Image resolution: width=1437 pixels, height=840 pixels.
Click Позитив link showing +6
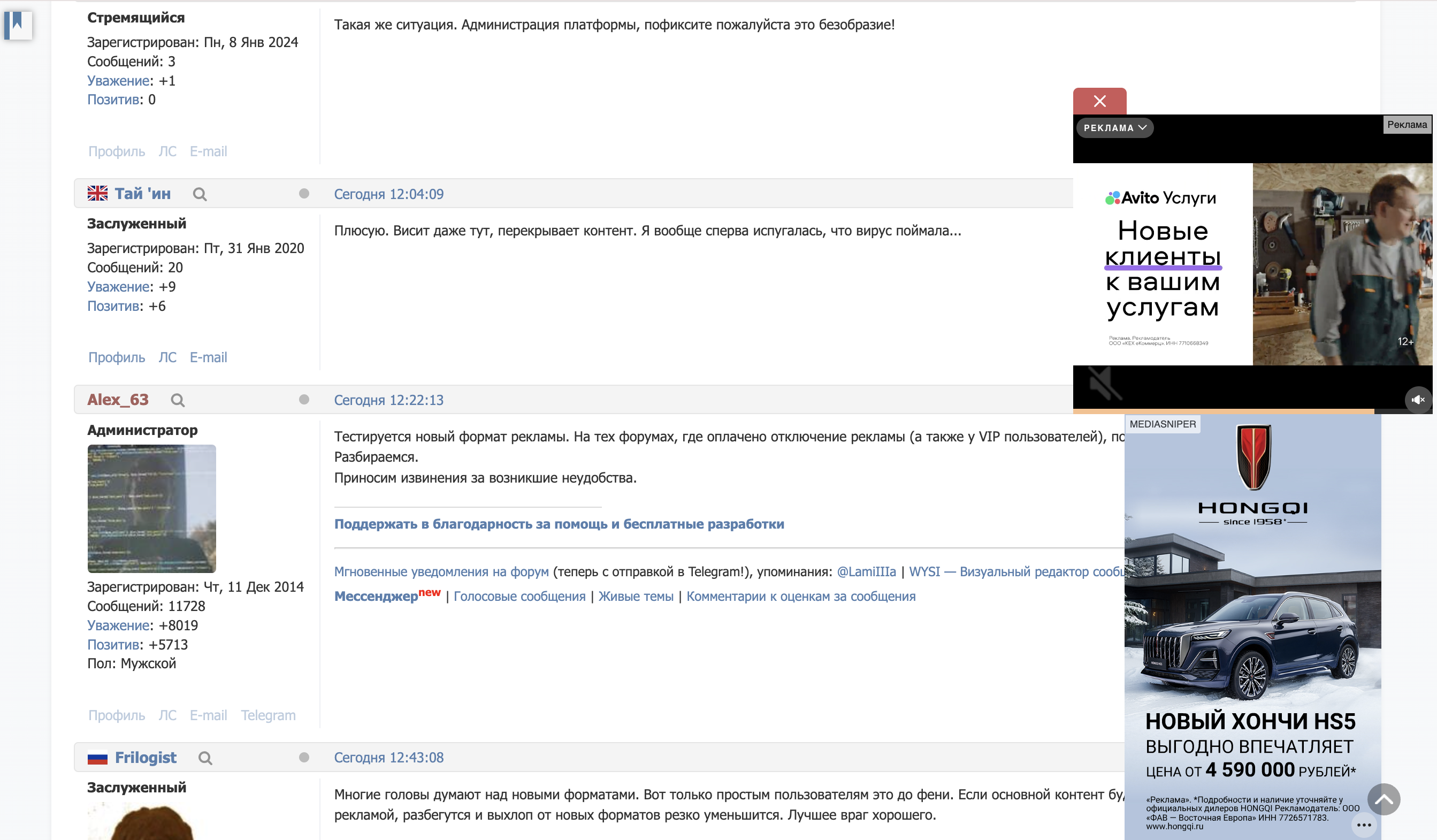[x=113, y=306]
